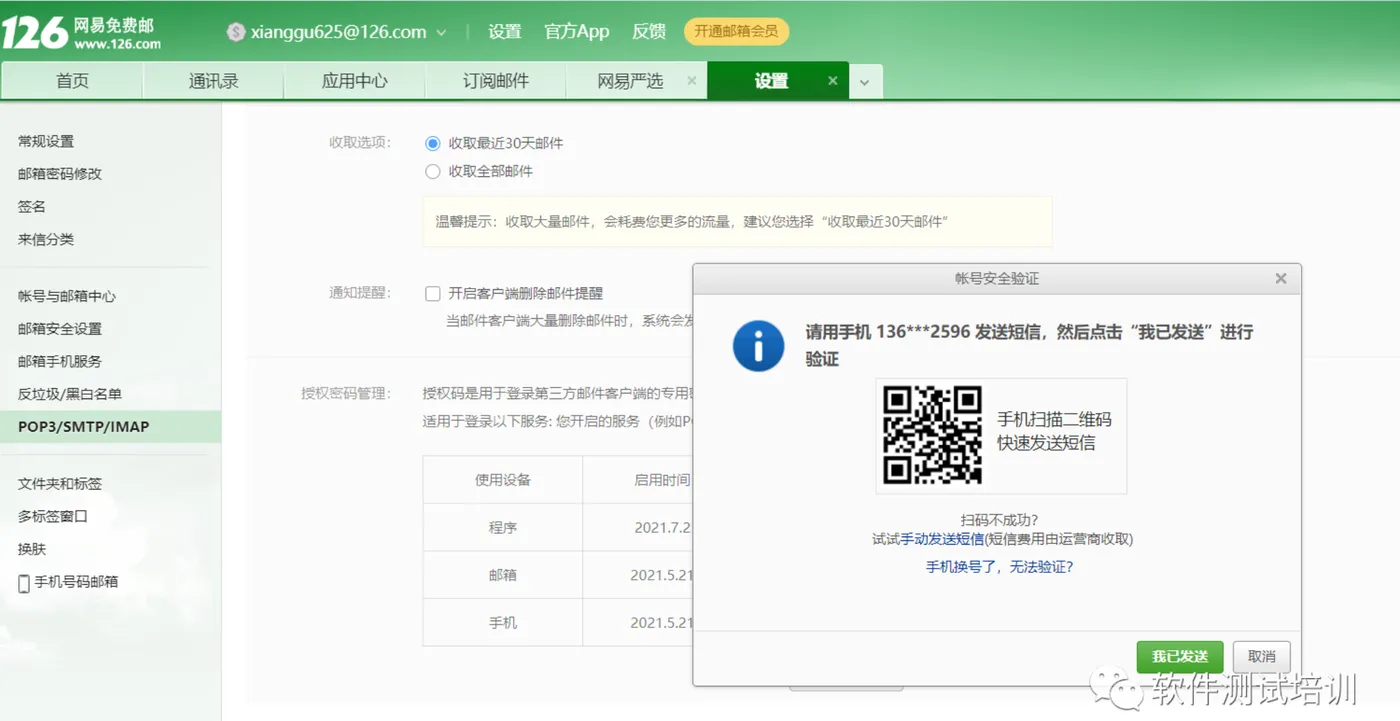Viewport: 1400px width, 721px height.
Task: Click the 邮箱 device cell
Action: tap(503, 575)
